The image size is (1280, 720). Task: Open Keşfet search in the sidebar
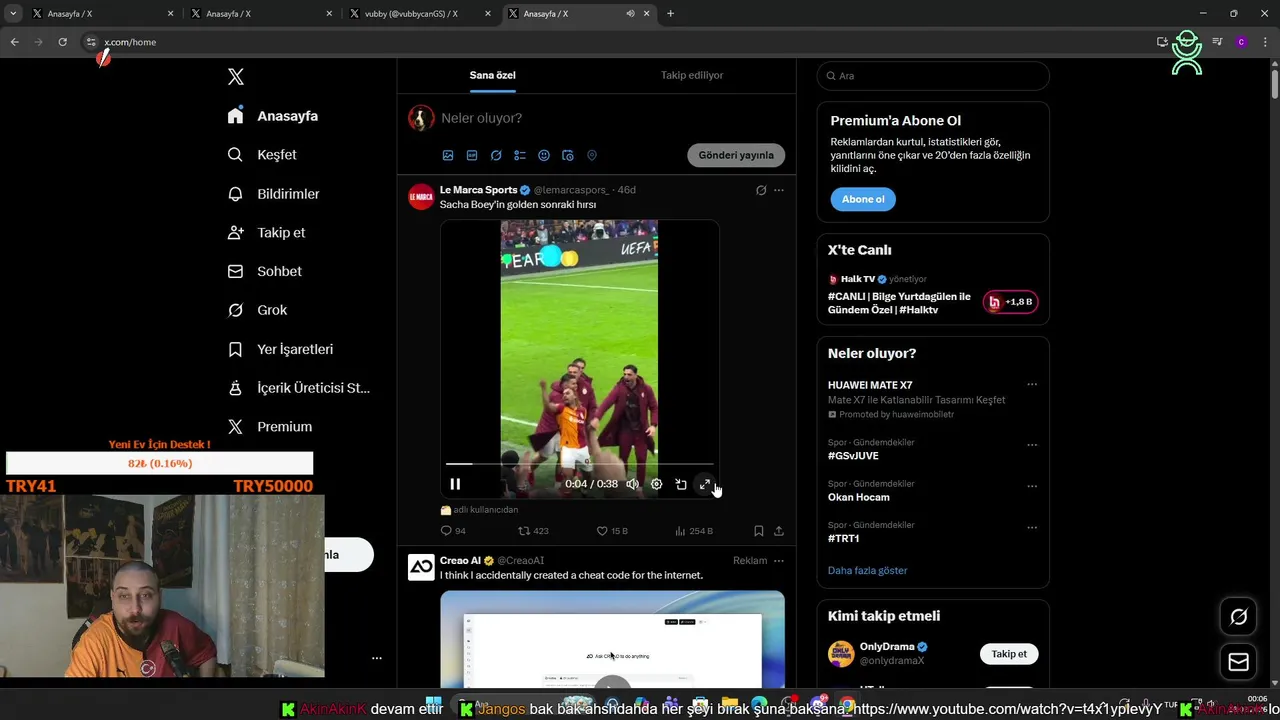(262, 155)
